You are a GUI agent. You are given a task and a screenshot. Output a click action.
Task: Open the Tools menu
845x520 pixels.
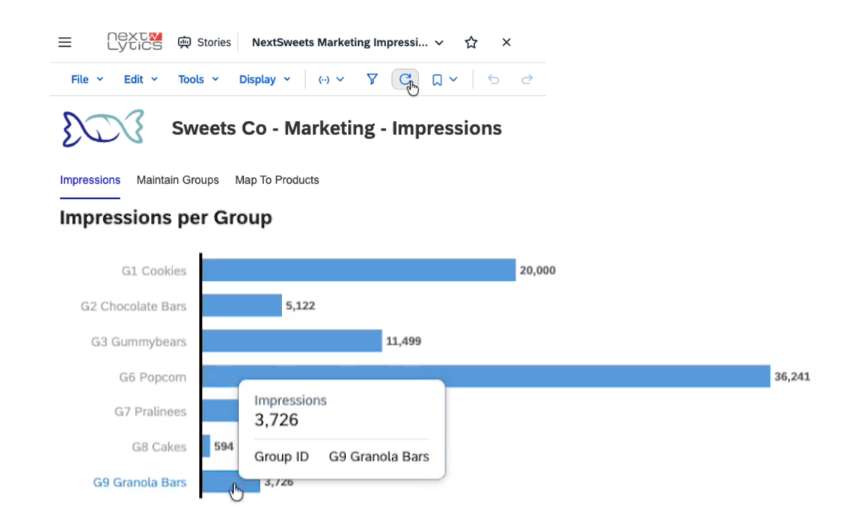point(198,79)
